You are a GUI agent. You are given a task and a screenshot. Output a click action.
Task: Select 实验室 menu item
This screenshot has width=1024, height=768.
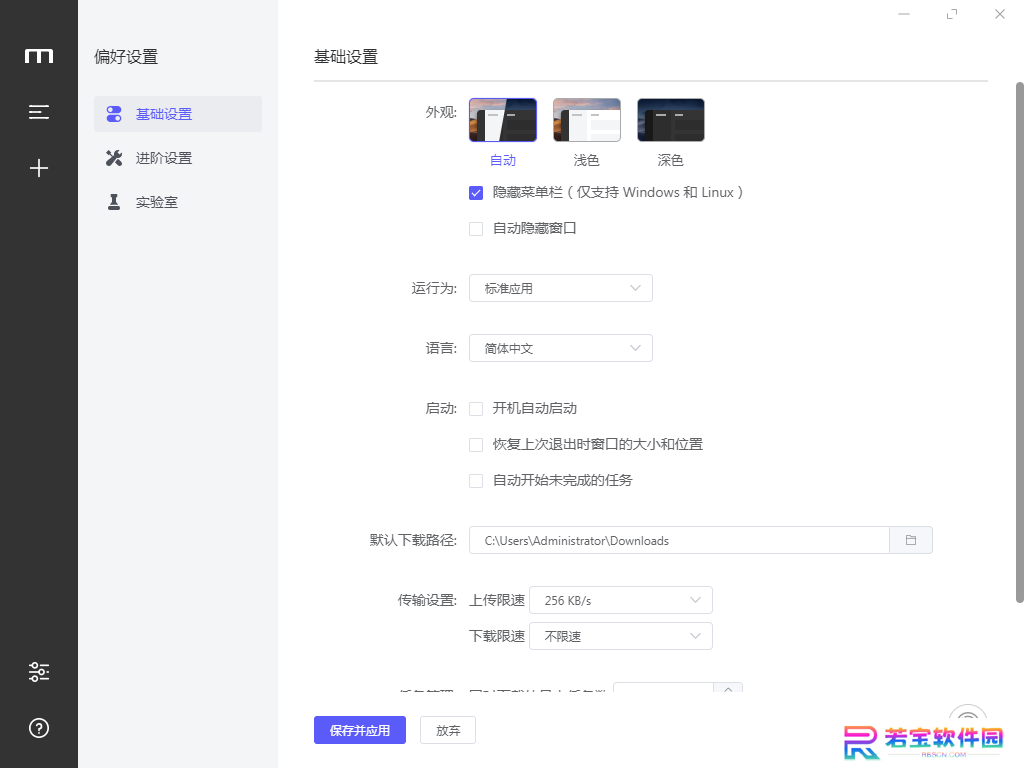coord(178,202)
